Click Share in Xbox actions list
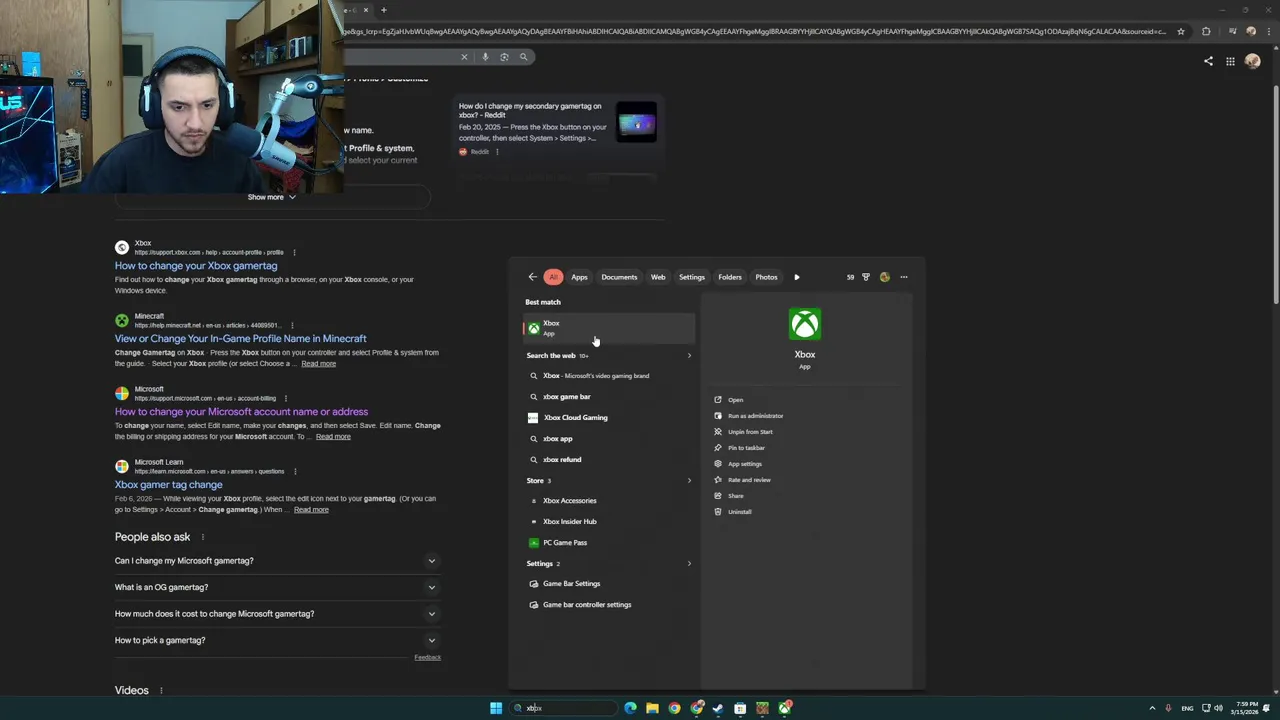Image resolution: width=1280 pixels, height=720 pixels. (735, 496)
